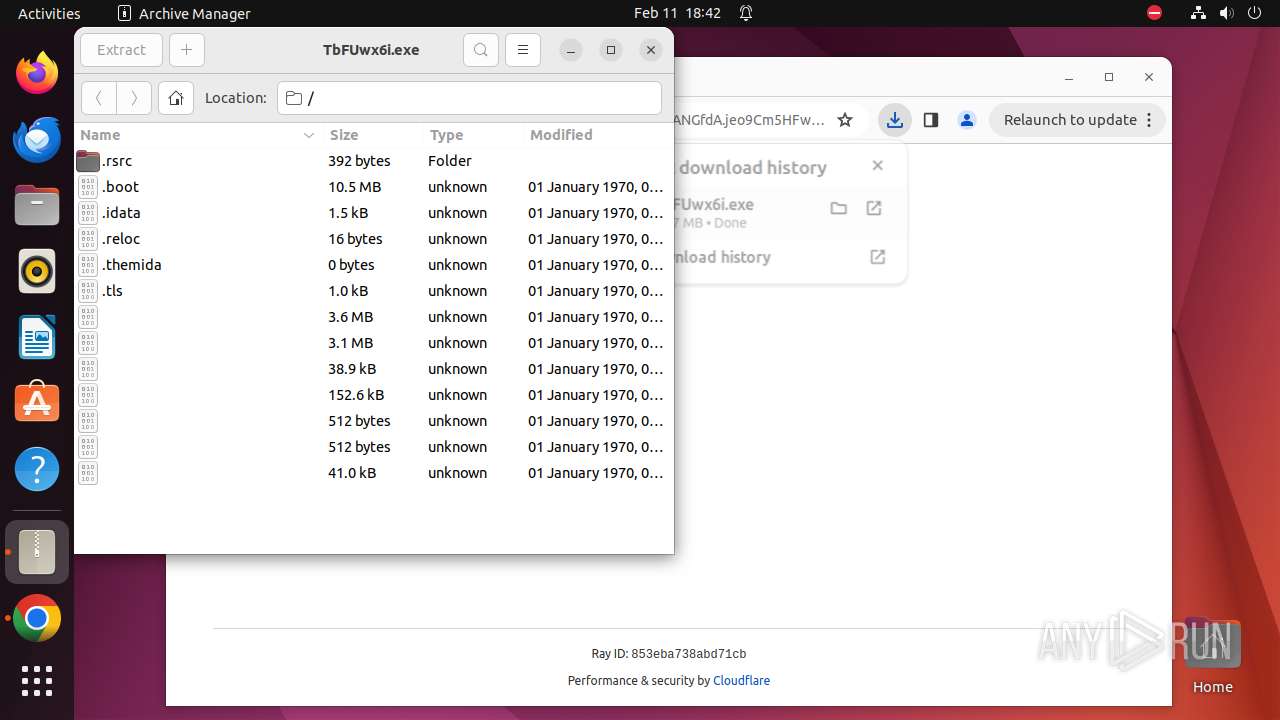Screen dimensions: 1280x720
Task: Select the unnamed 38.9 kB entry
Action: click(x=374, y=369)
